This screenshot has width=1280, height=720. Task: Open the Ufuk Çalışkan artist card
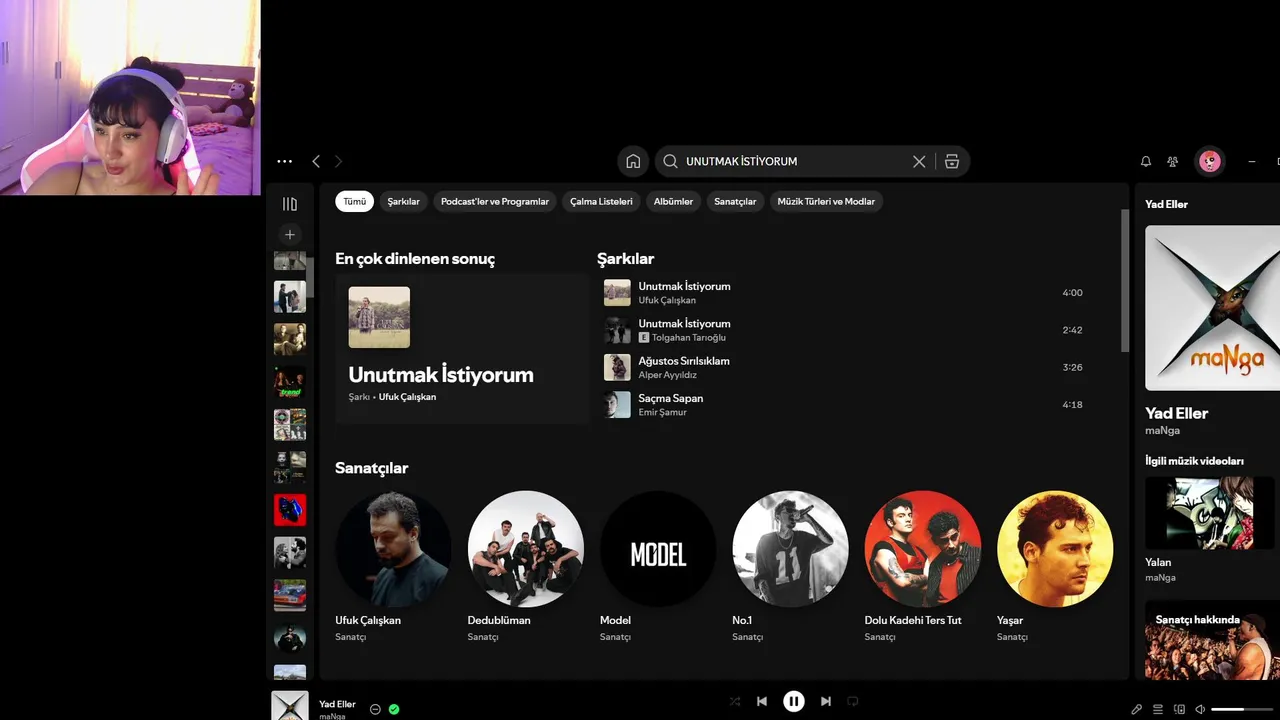[393, 566]
